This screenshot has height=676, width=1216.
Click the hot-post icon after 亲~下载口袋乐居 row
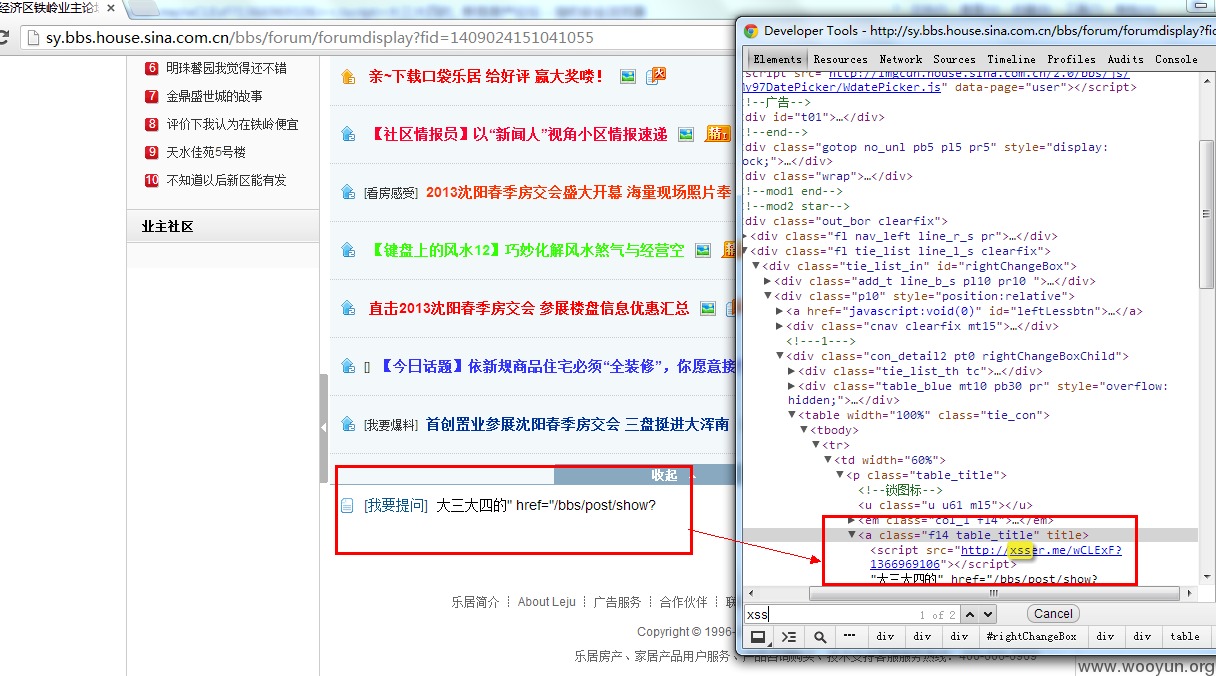(x=656, y=75)
